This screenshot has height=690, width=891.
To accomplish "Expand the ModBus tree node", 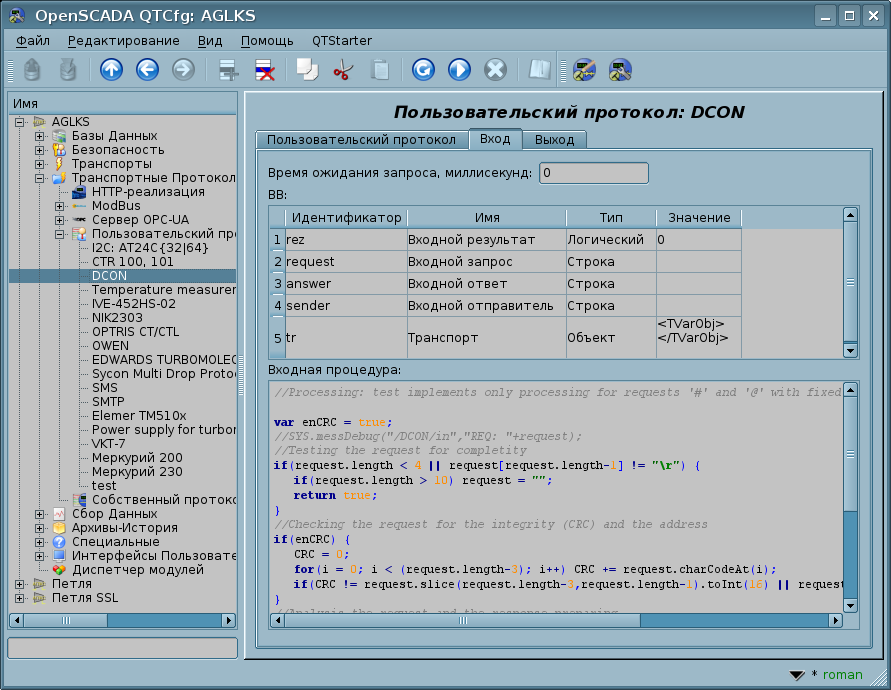I will pos(60,206).
